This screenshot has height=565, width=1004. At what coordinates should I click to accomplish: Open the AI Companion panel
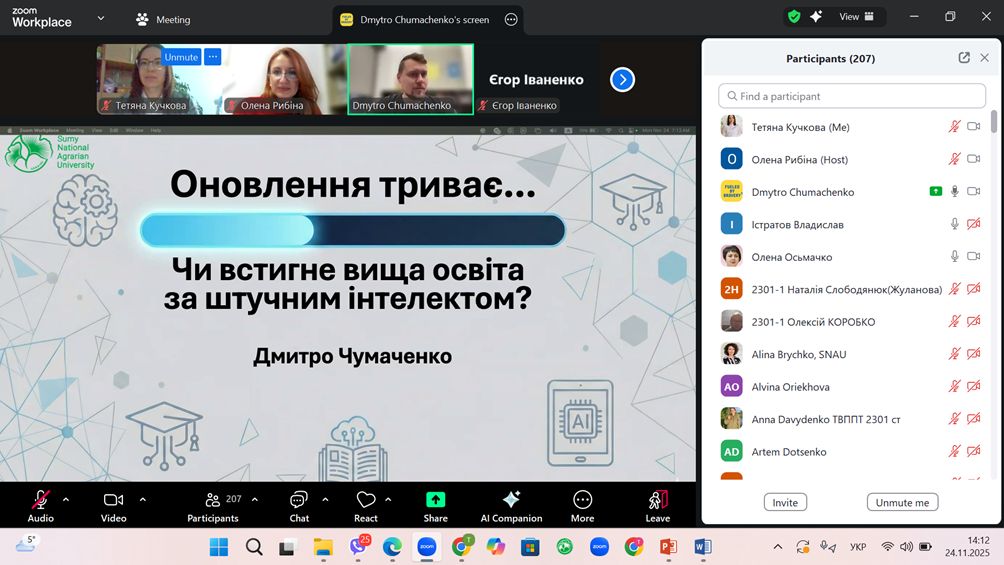tap(511, 500)
